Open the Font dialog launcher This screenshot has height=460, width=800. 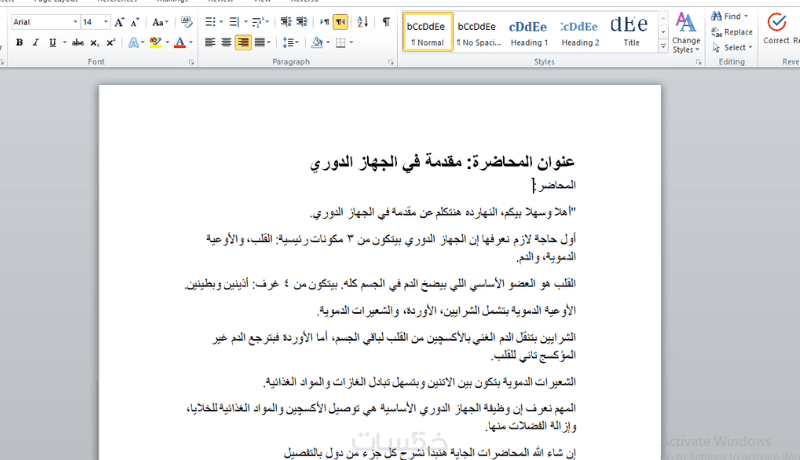click(191, 62)
